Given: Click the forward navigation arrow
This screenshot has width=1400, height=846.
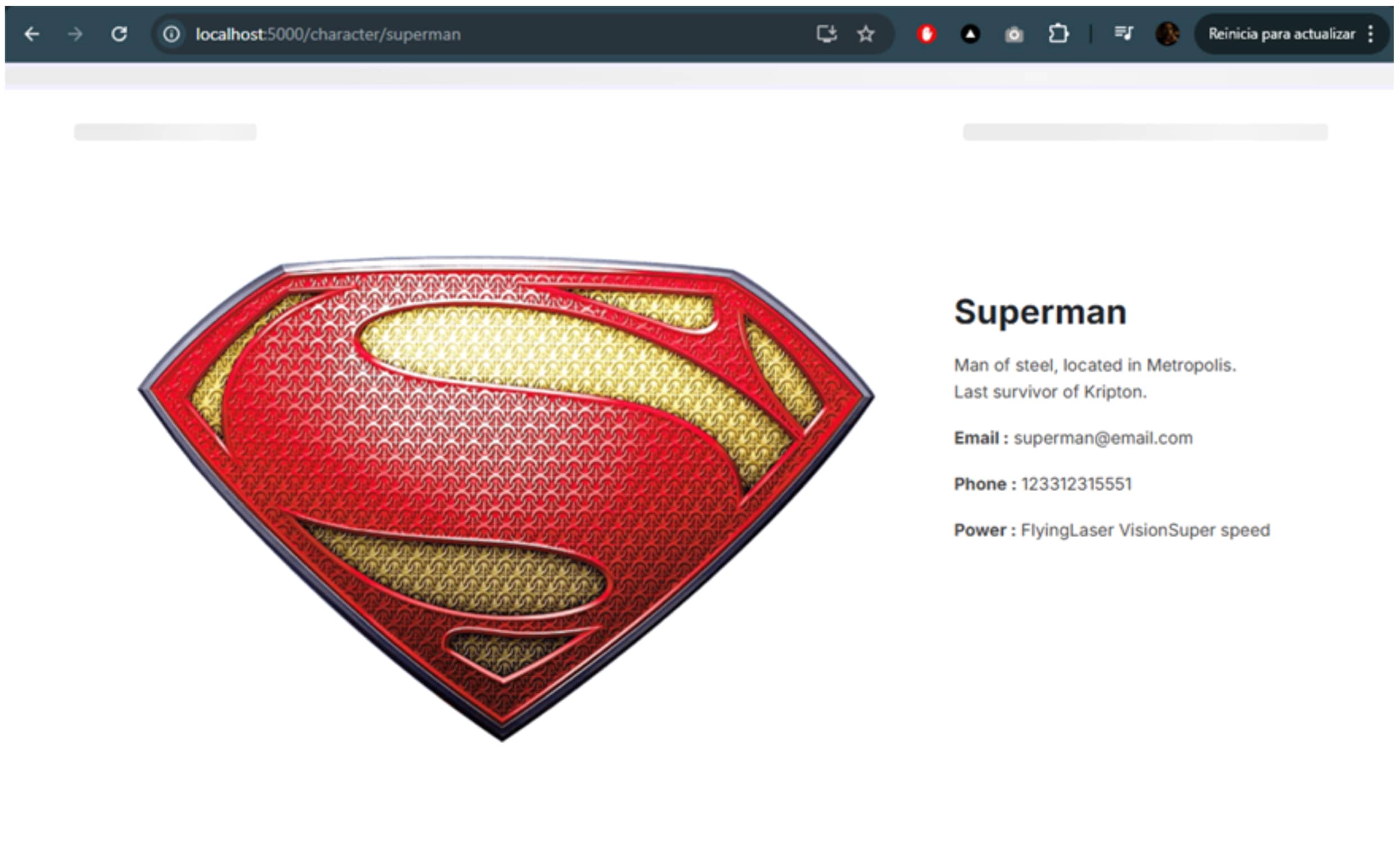Looking at the screenshot, I should [75, 35].
